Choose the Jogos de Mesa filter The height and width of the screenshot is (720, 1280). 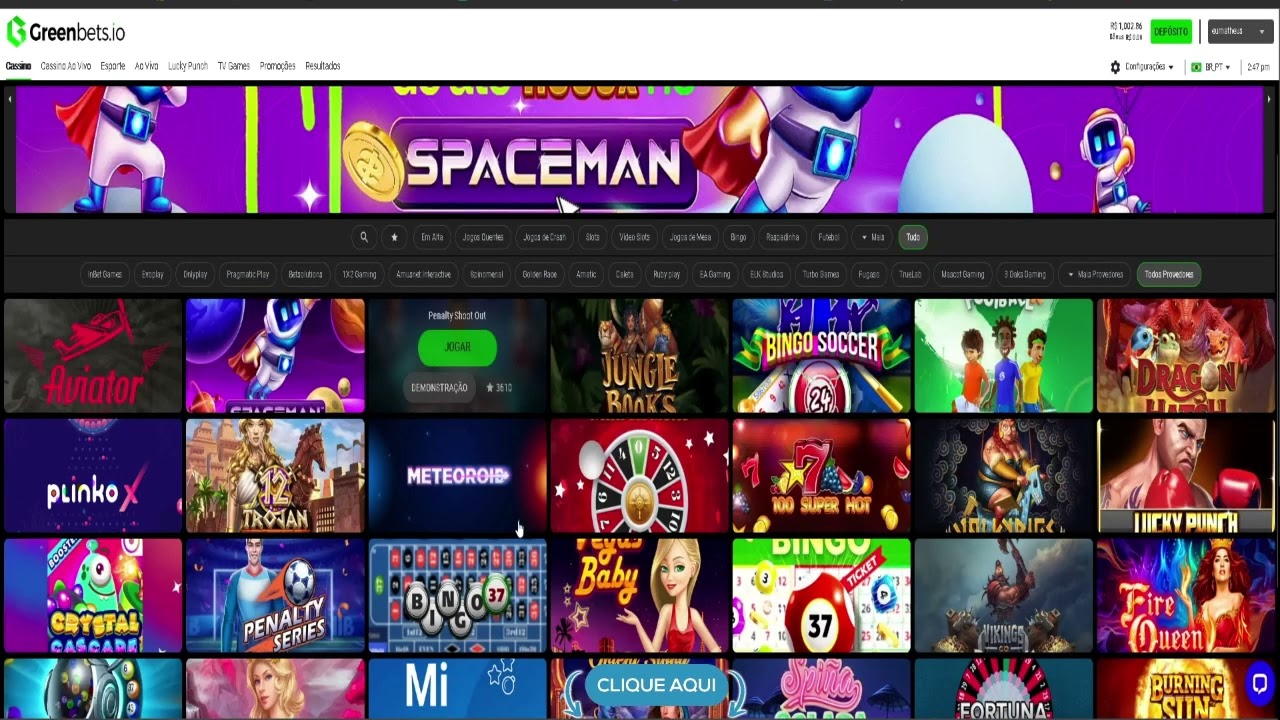691,237
